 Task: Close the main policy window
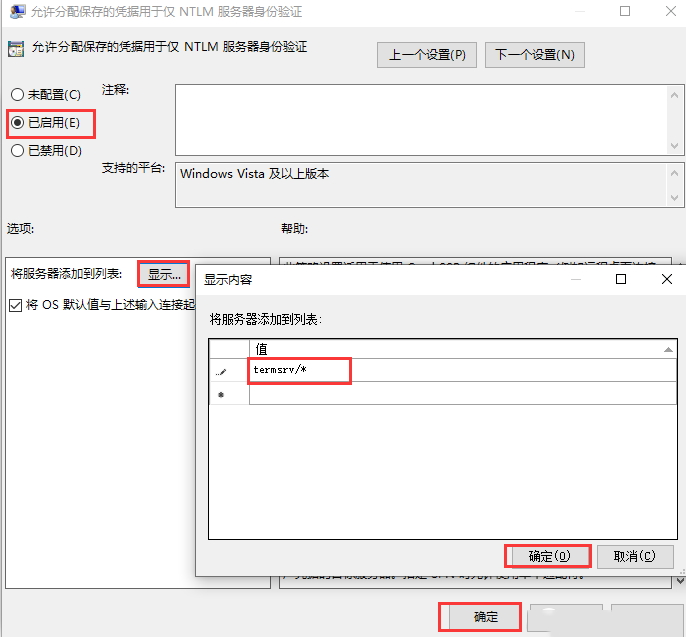[x=671, y=11]
